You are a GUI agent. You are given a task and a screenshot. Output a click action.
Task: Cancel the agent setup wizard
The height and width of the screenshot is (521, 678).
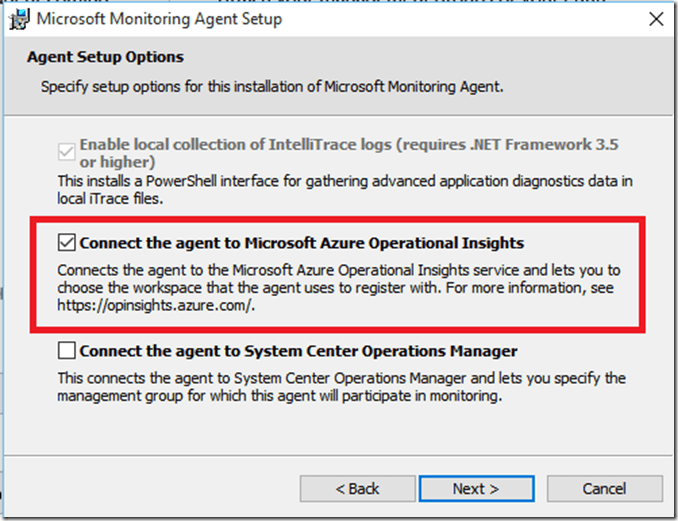pos(604,489)
